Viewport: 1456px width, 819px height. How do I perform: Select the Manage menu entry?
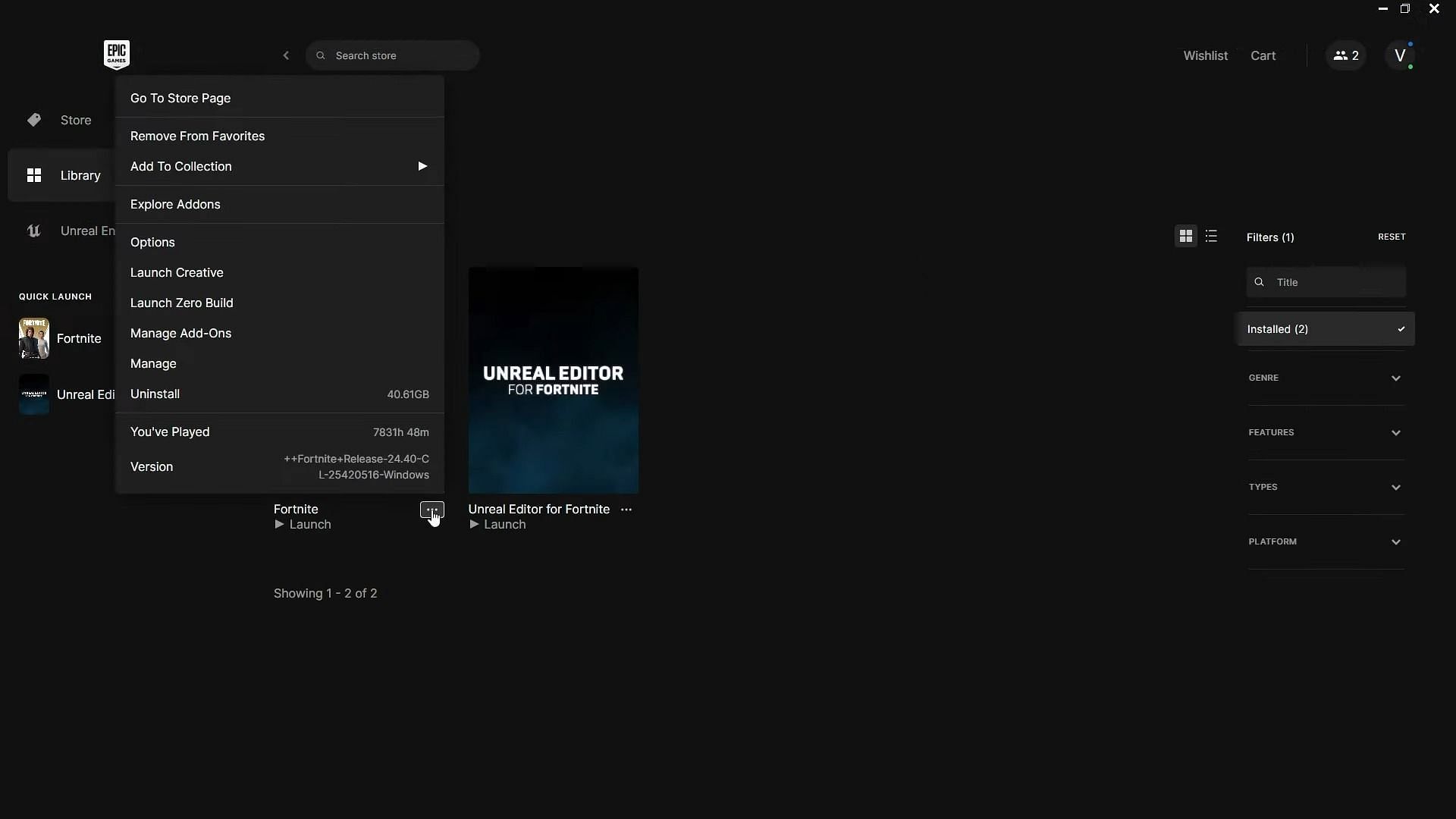point(280,363)
